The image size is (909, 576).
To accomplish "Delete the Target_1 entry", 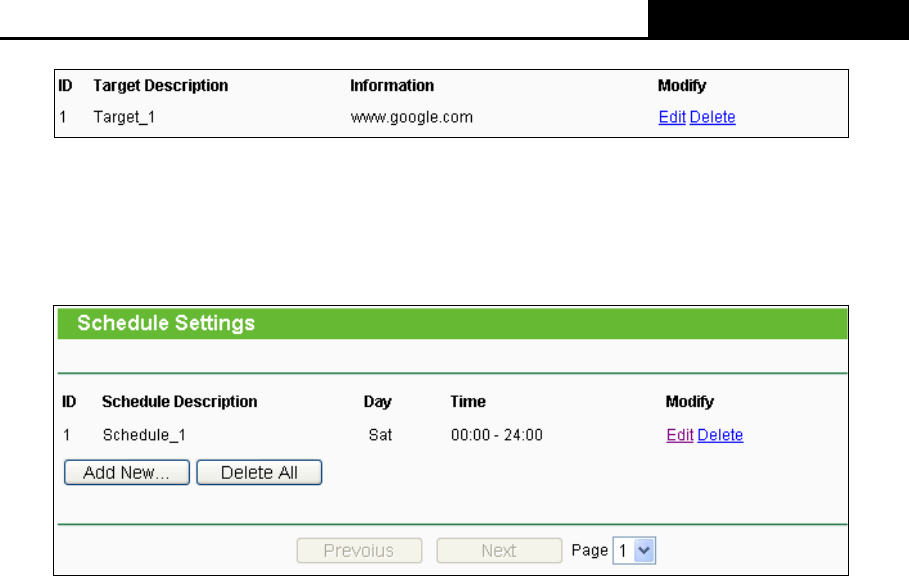I will coord(712,117).
